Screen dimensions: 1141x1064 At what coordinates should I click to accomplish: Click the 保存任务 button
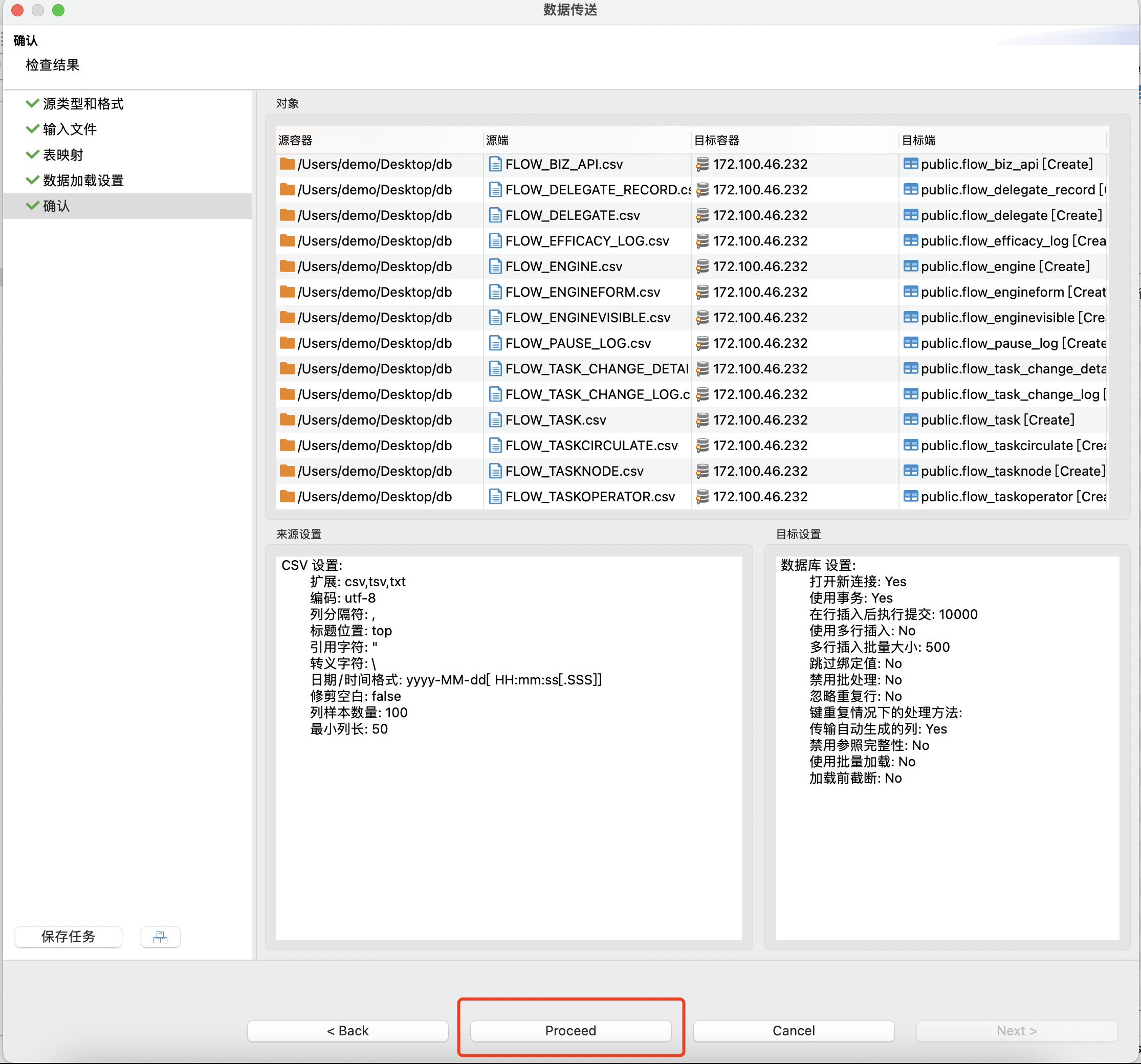[68, 937]
